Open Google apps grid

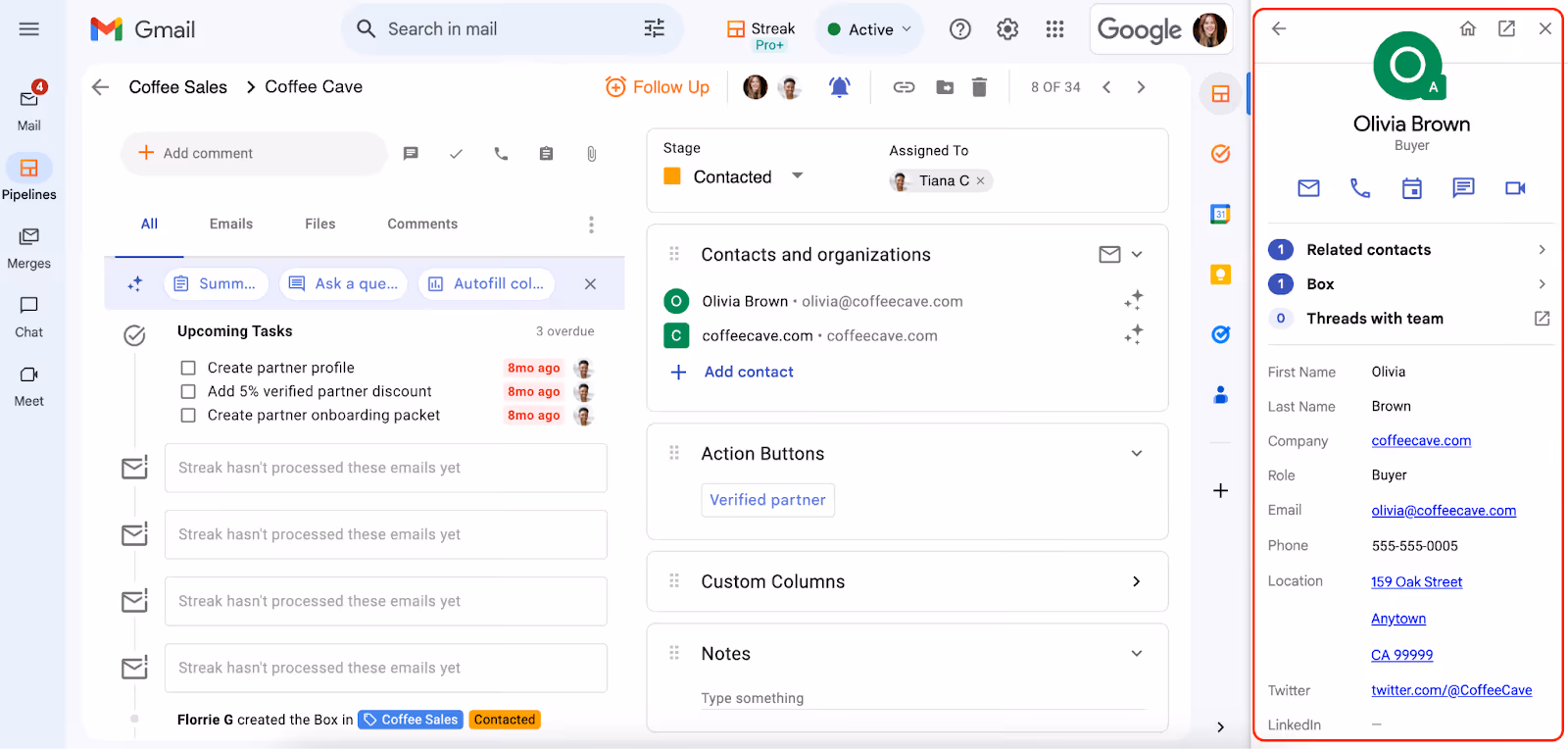(1054, 29)
